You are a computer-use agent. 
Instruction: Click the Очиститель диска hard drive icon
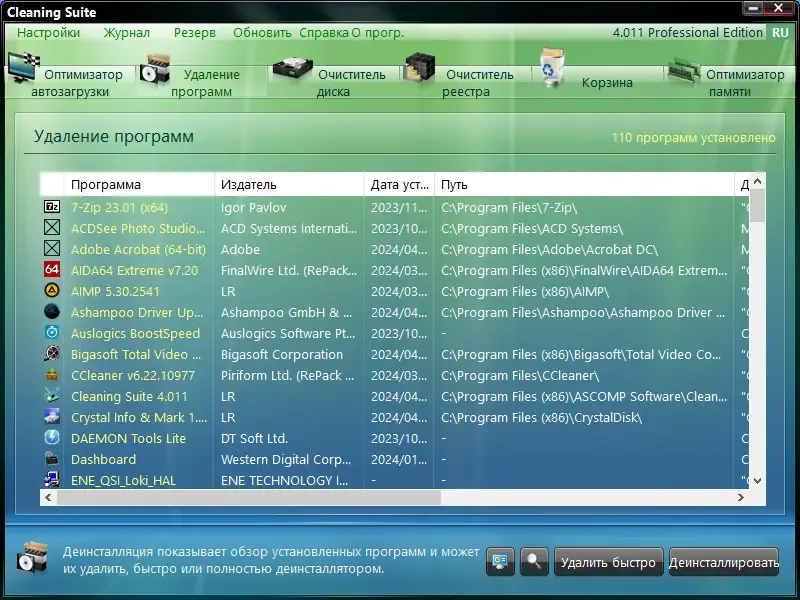click(292, 68)
